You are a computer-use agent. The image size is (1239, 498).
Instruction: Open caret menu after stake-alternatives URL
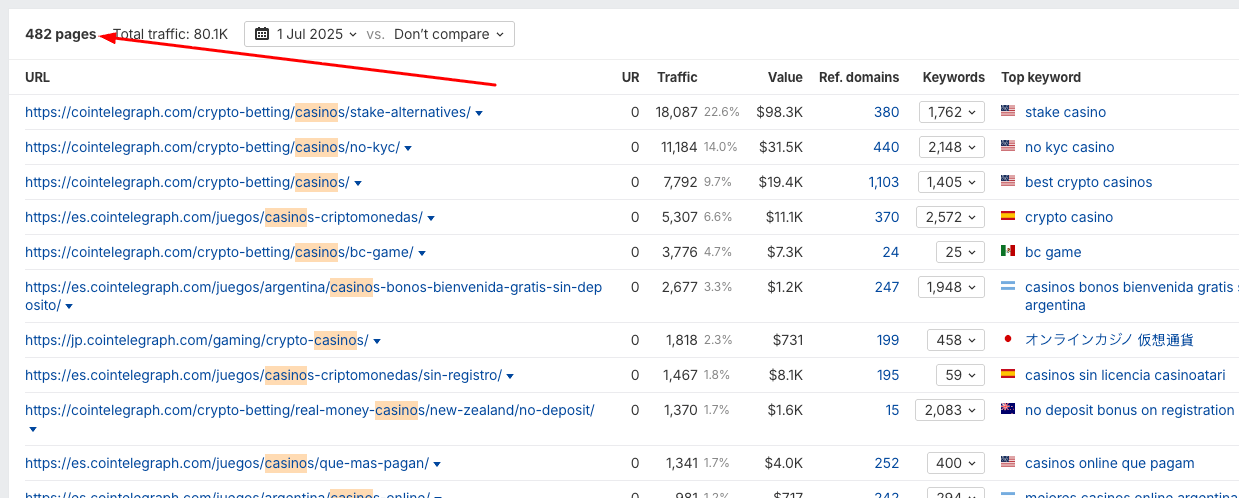click(x=480, y=113)
